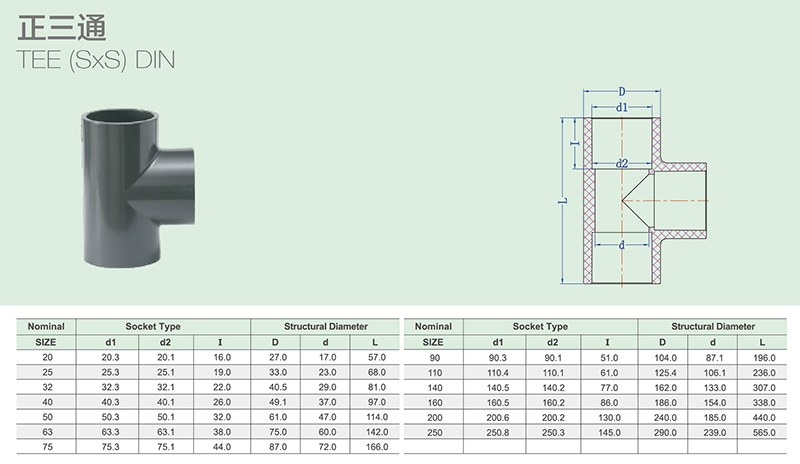The height and width of the screenshot is (464, 800).
Task: Click the d1 label in the diagram
Action: coord(621,107)
